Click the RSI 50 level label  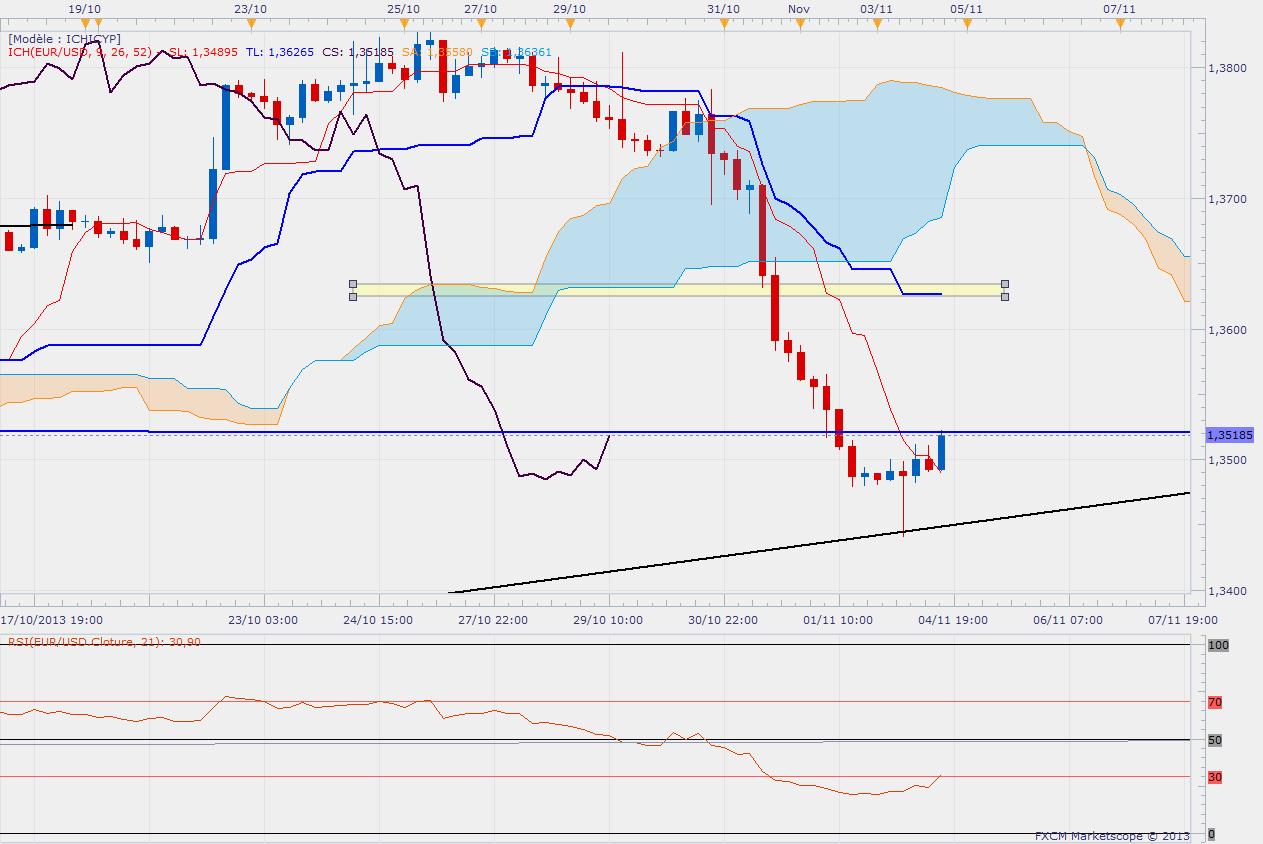[x=1215, y=740]
